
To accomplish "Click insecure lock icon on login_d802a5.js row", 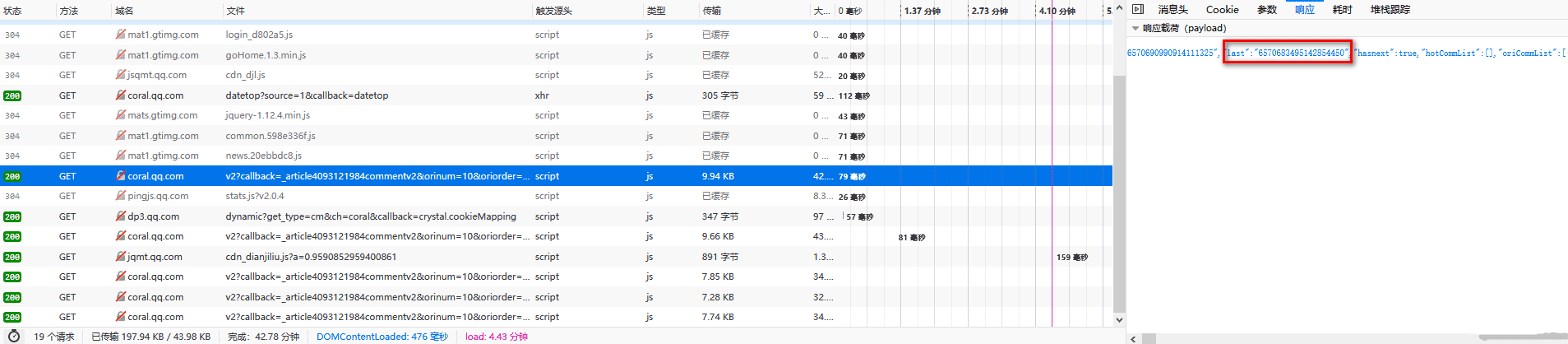I will tap(121, 35).
